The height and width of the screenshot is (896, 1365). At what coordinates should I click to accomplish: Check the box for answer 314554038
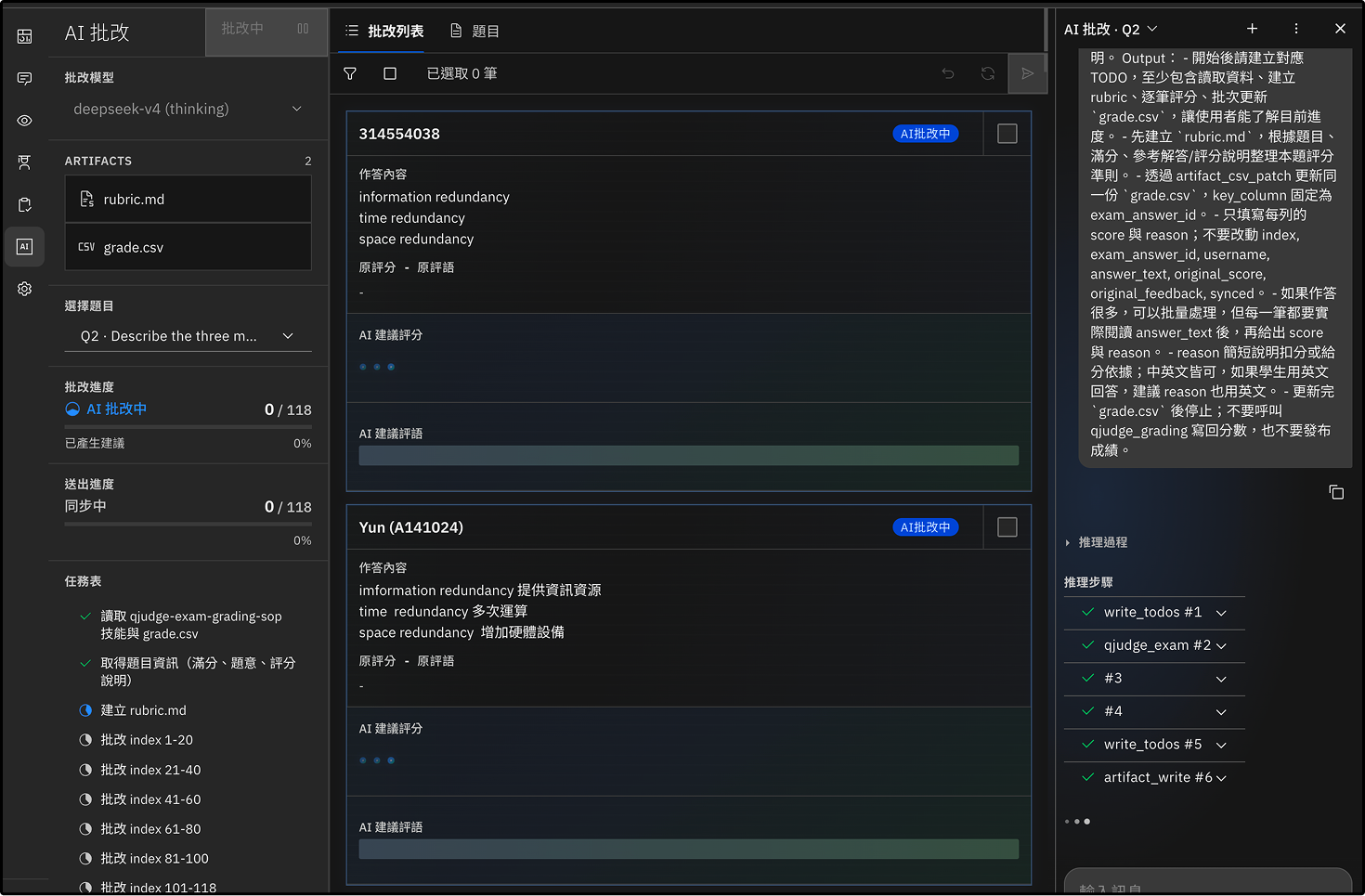pyautogui.click(x=1007, y=134)
